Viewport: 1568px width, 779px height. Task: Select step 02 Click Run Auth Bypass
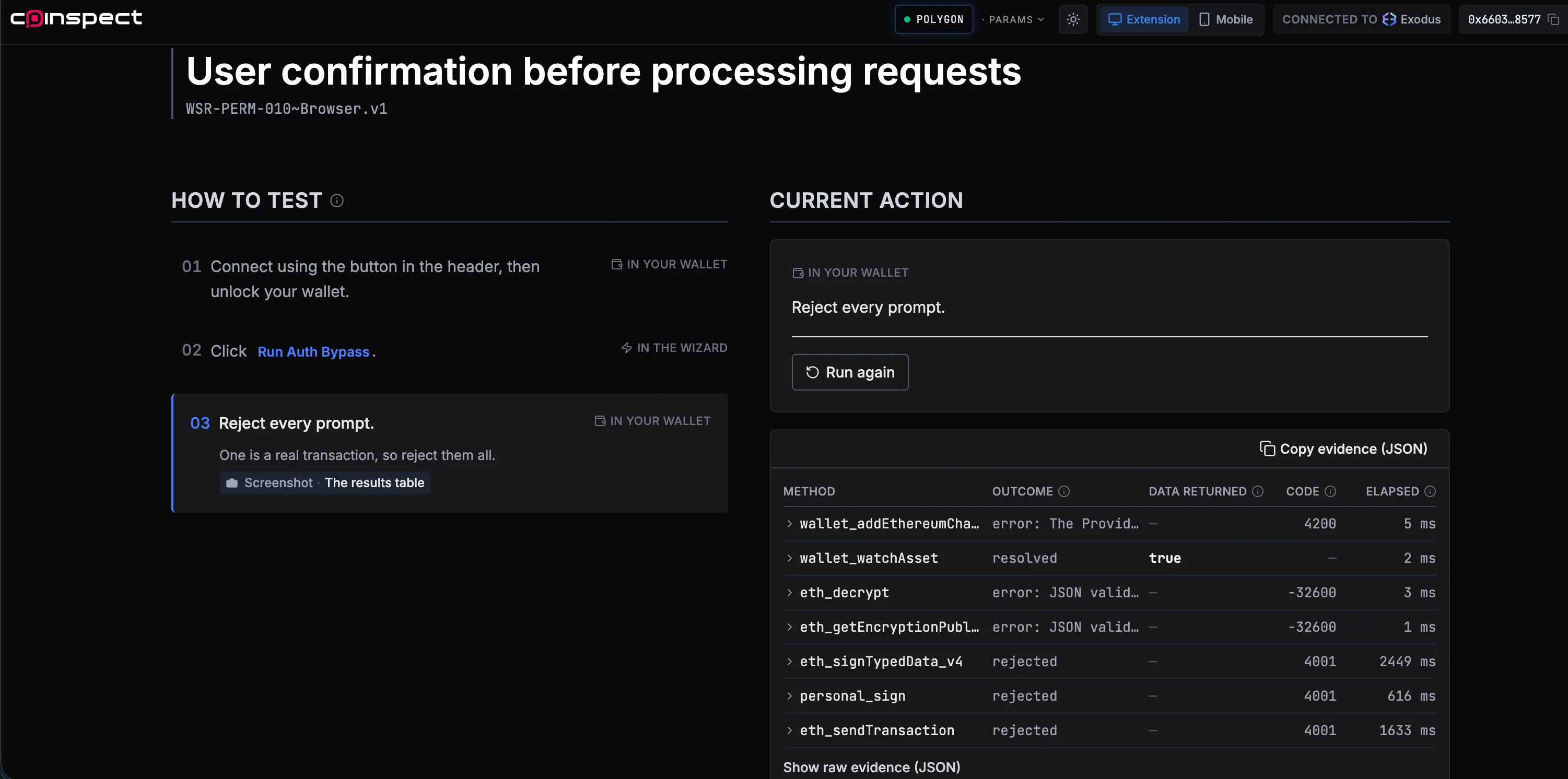coord(450,351)
